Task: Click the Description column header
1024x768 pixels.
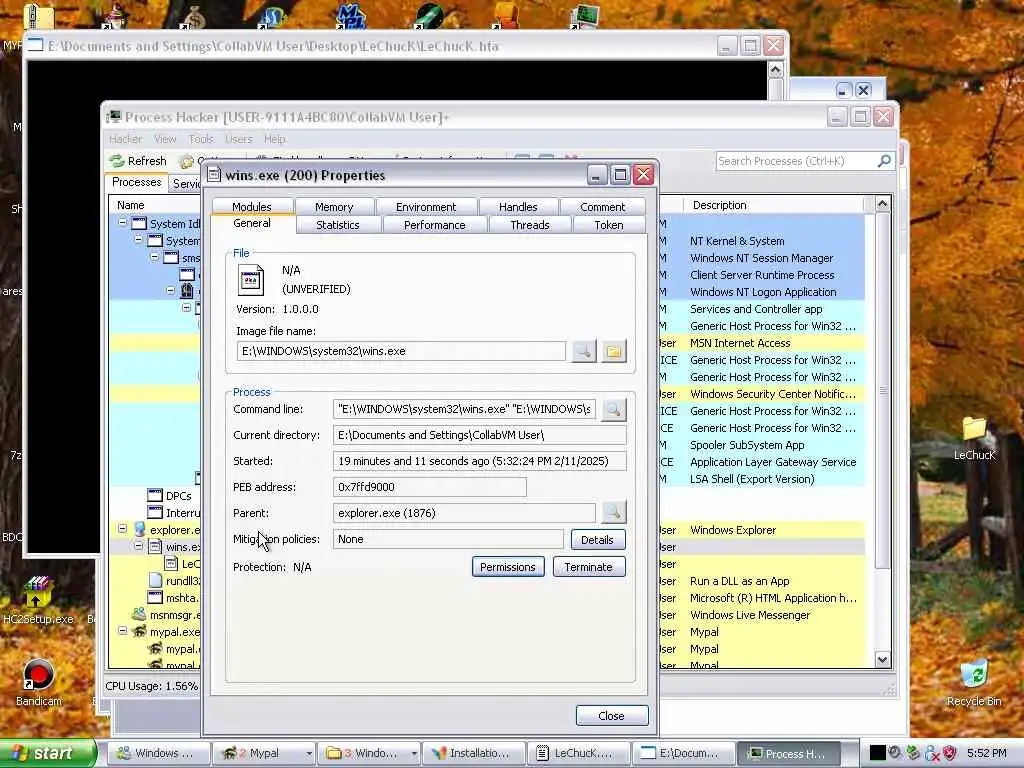Action: coord(773,205)
